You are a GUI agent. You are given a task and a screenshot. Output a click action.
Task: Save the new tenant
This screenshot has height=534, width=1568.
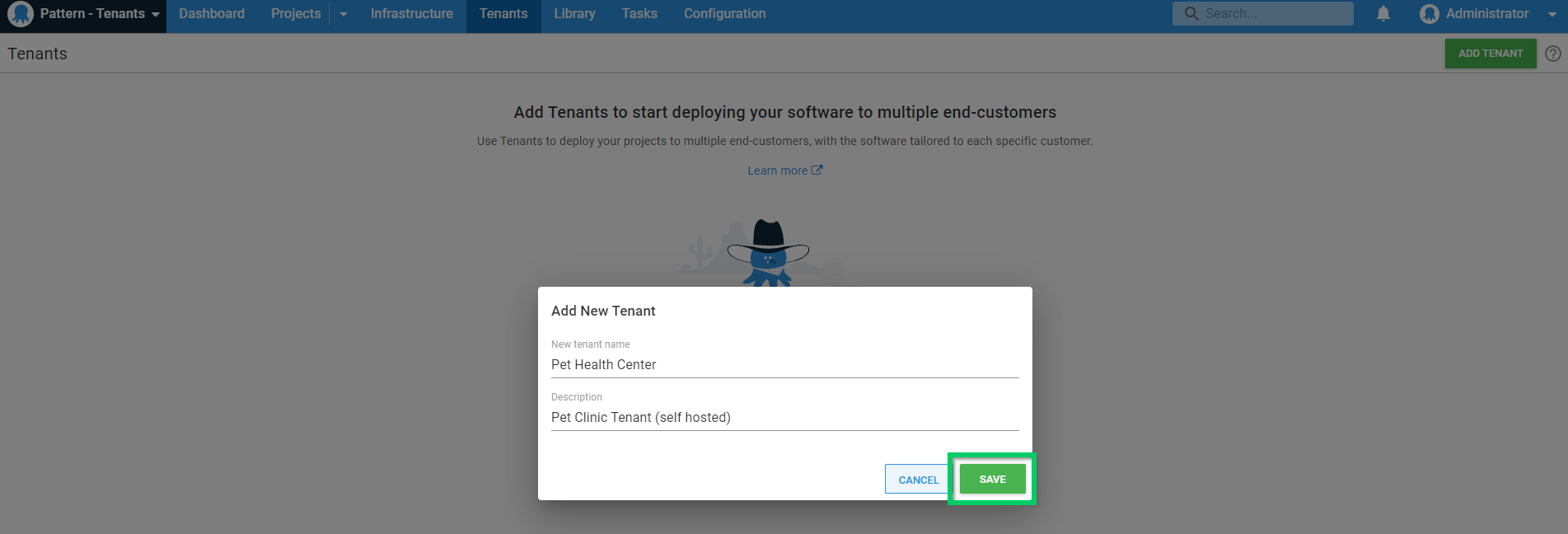point(992,480)
